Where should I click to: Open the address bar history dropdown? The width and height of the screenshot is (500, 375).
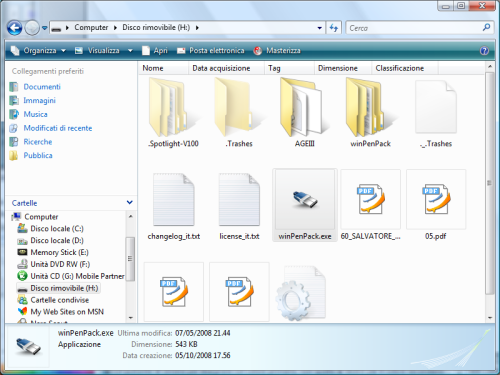click(319, 28)
